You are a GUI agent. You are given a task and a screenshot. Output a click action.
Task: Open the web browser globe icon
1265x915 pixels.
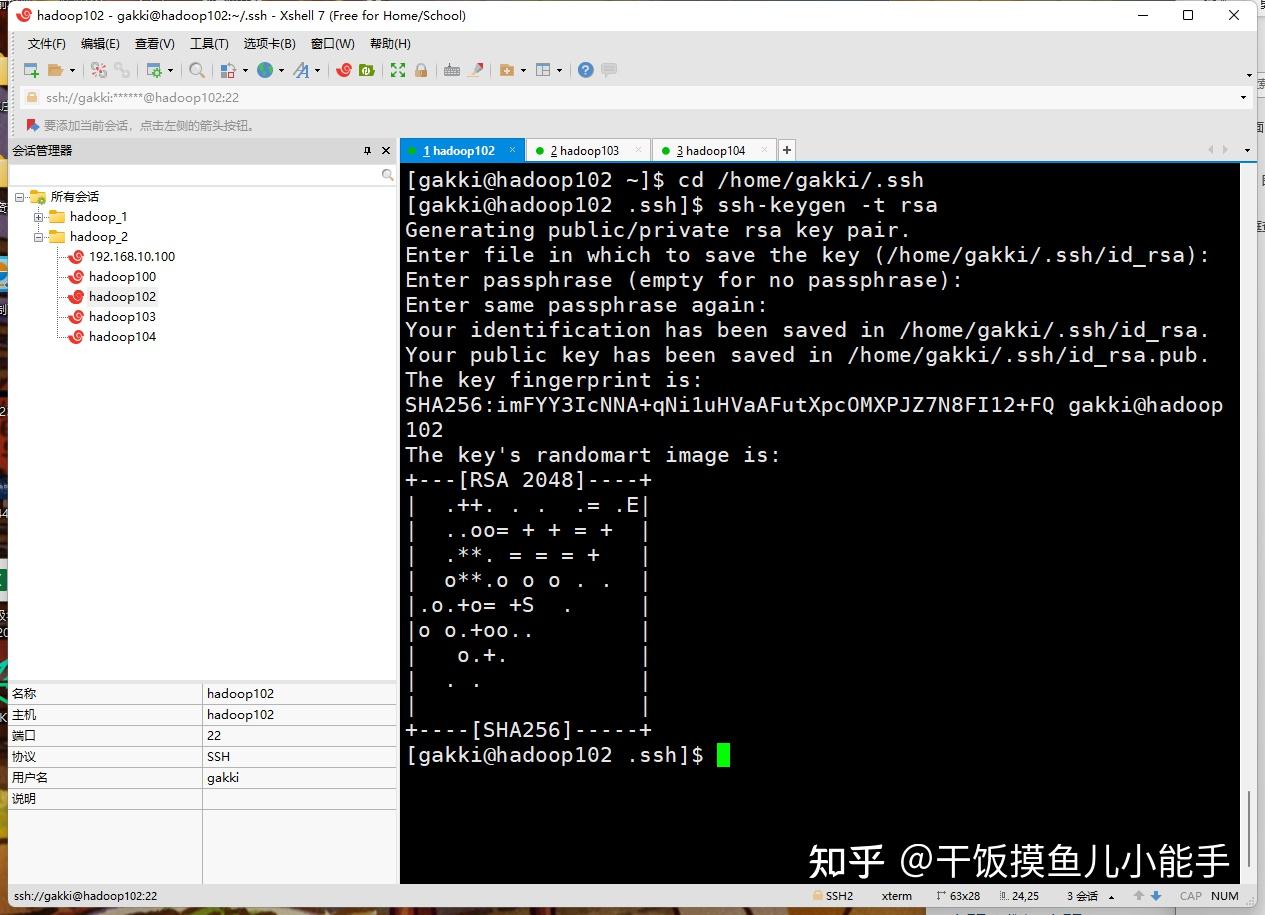tap(266, 70)
